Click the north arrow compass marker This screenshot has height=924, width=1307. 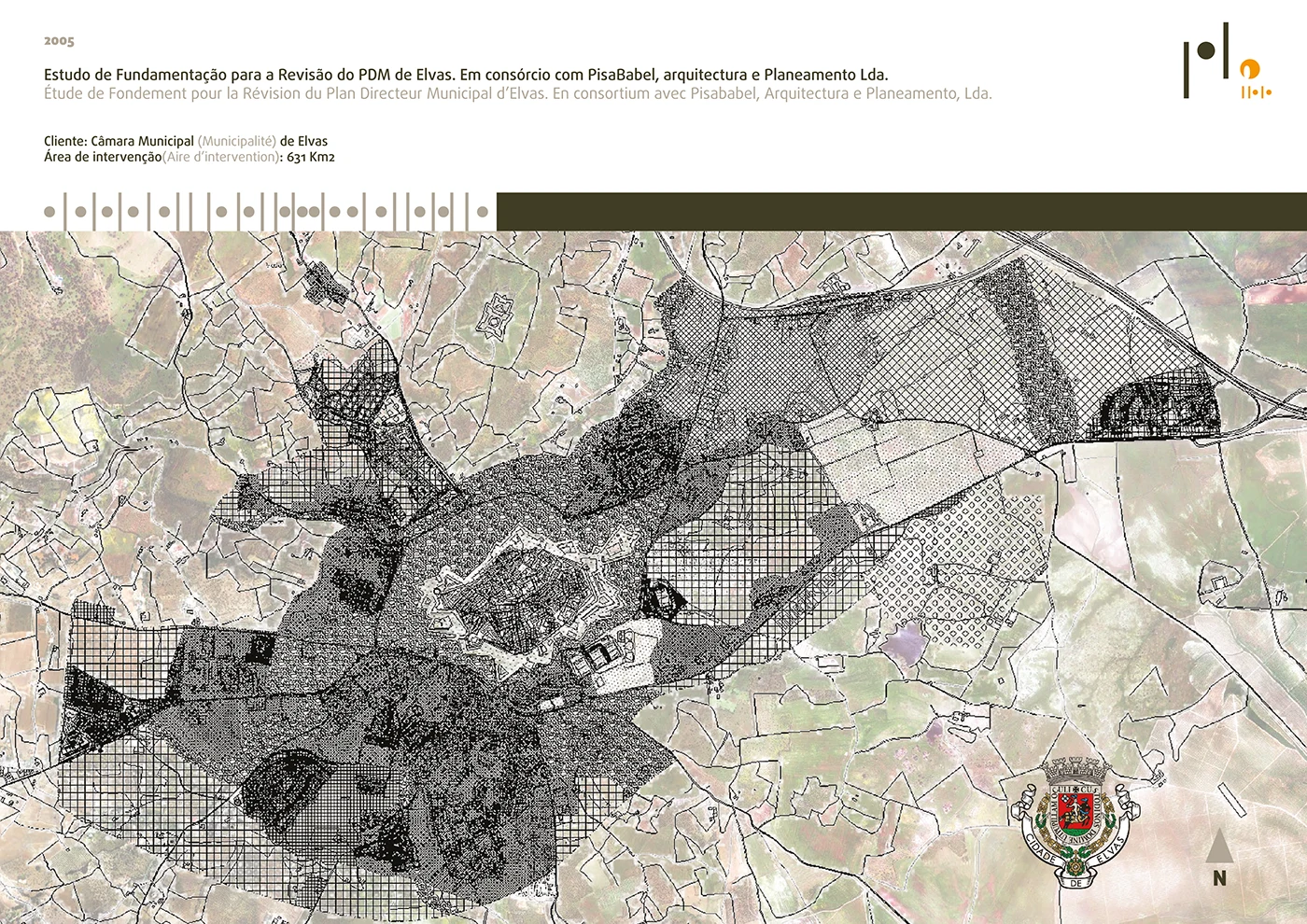[x=1218, y=856]
